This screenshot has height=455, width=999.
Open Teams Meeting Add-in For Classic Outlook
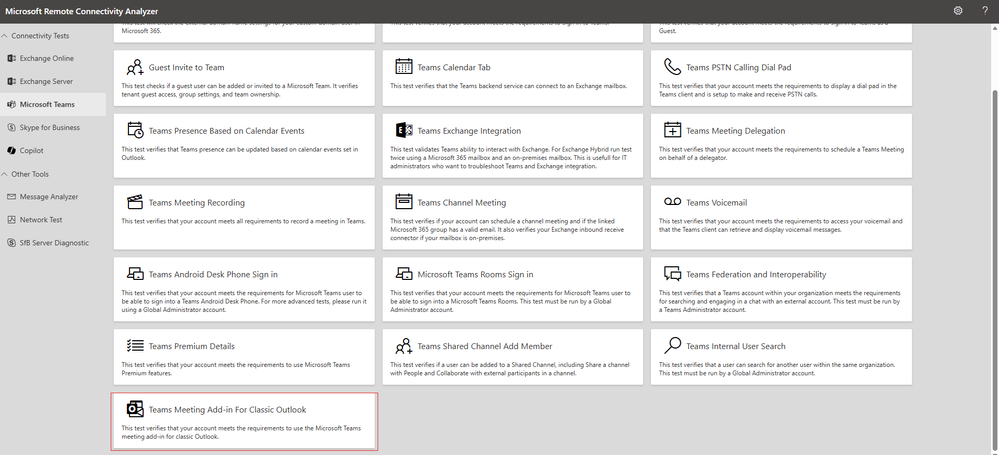click(244, 421)
